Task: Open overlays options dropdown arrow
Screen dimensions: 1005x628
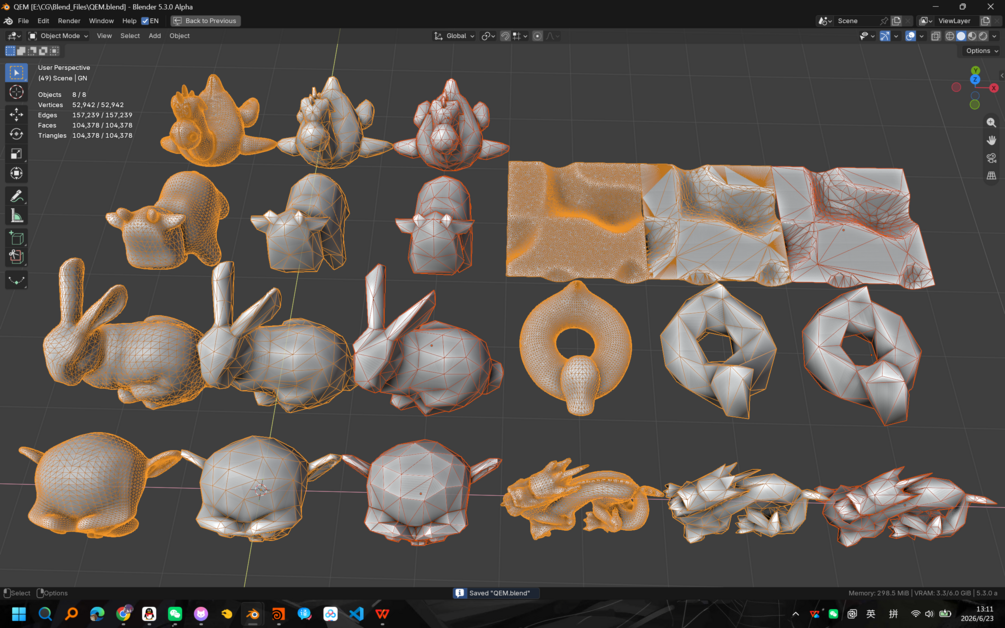Action: [x=922, y=36]
